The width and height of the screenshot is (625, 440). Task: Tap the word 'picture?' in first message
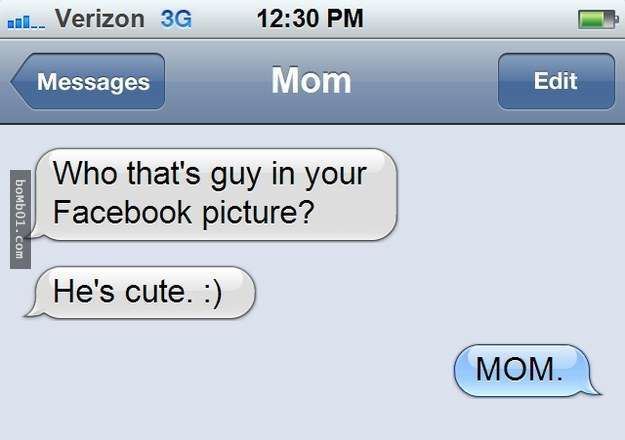click(x=258, y=214)
